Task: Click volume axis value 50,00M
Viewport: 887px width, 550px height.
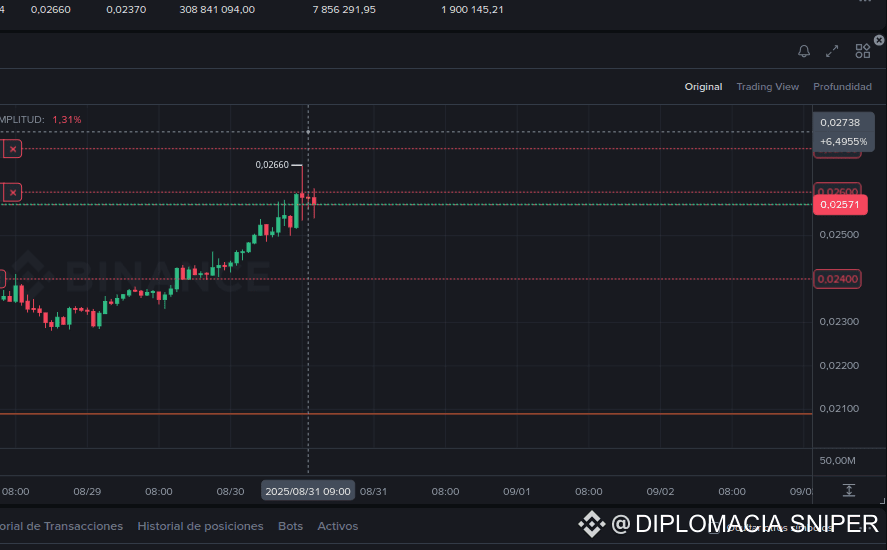Action: (837, 461)
